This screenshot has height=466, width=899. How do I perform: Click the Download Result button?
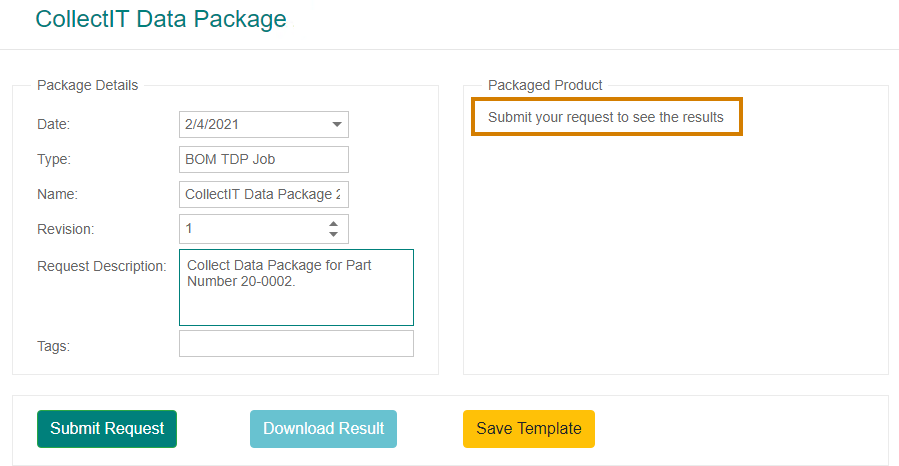pyautogui.click(x=323, y=429)
